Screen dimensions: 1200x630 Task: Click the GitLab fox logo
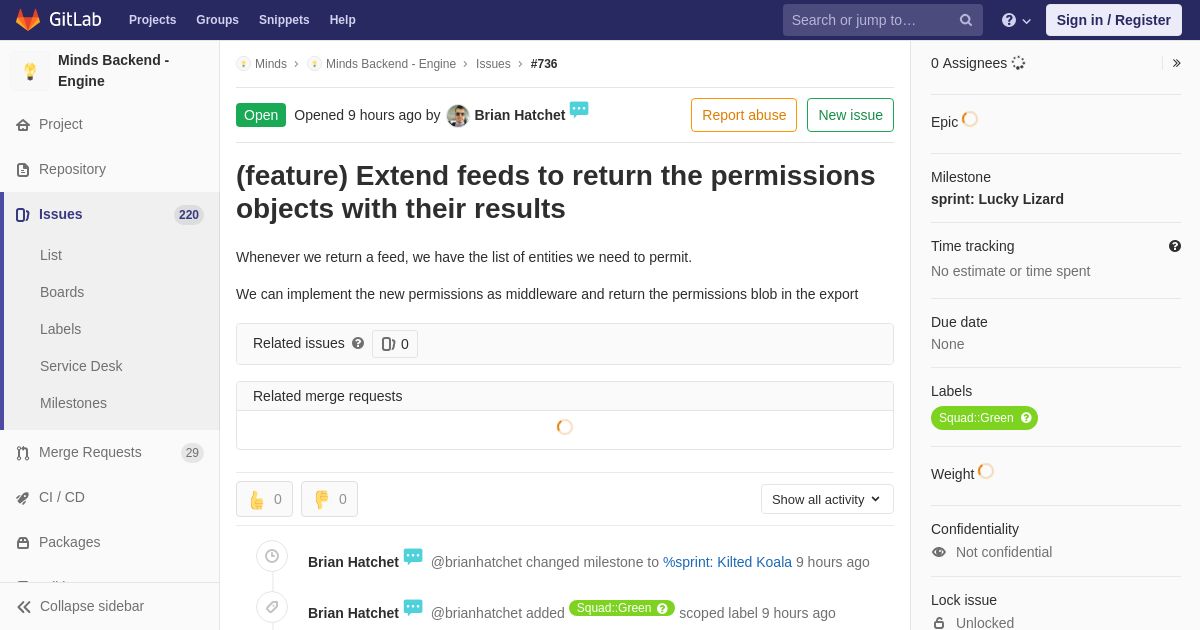point(28,20)
